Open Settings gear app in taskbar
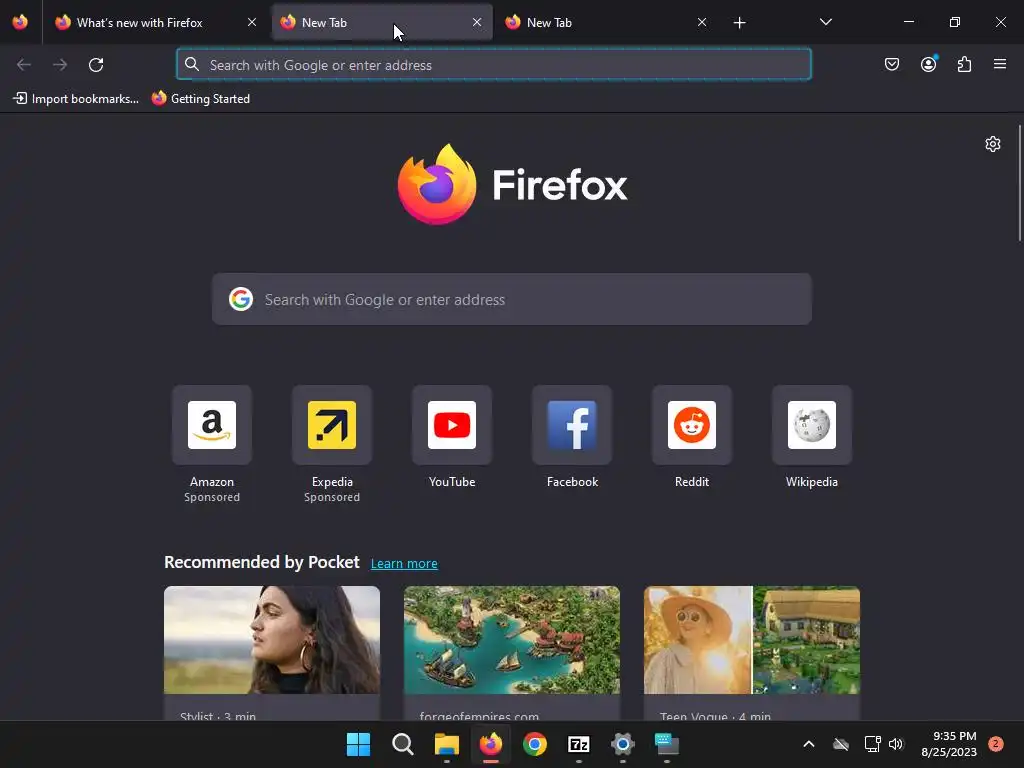Image resolution: width=1024 pixels, height=768 pixels. click(622, 744)
